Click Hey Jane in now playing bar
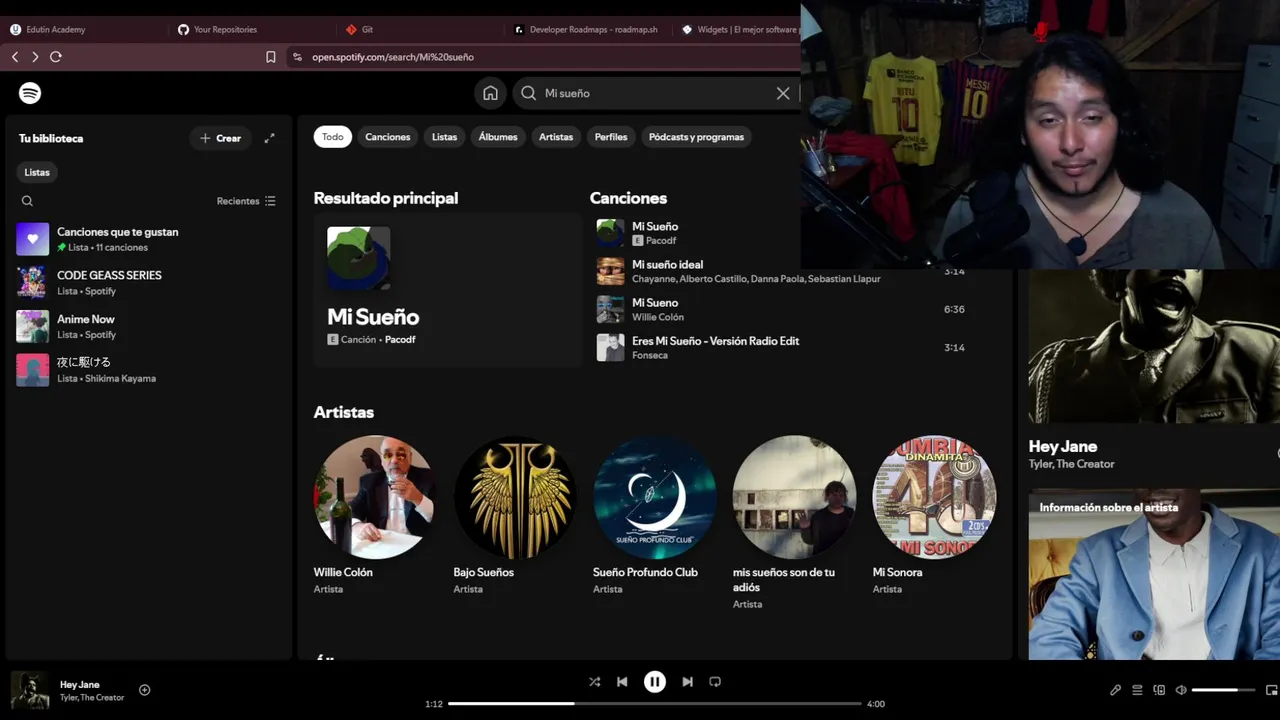The image size is (1280, 720). (x=80, y=684)
